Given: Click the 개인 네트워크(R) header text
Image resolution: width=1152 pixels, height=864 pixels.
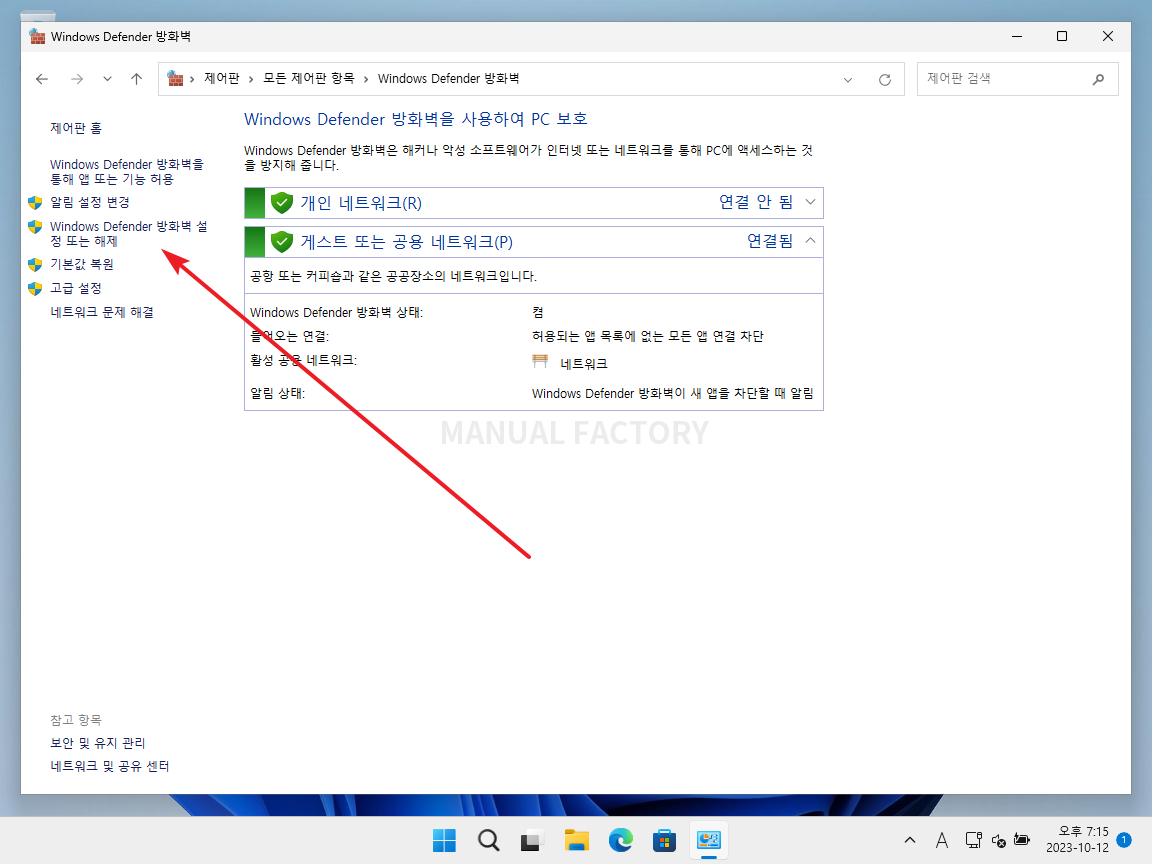Looking at the screenshot, I should (x=361, y=203).
